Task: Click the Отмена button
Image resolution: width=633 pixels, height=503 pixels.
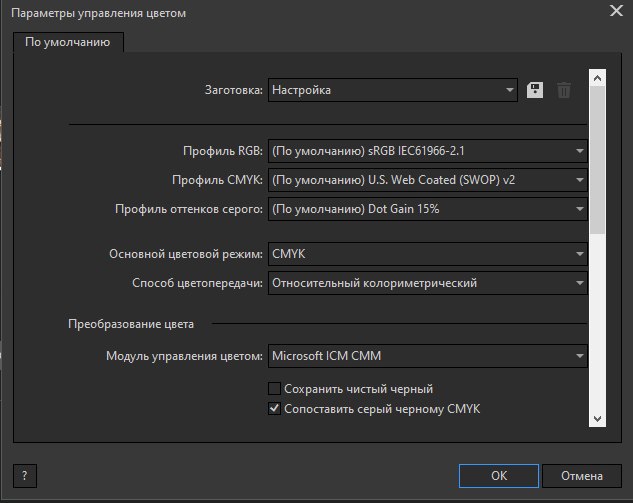Action: click(x=581, y=476)
